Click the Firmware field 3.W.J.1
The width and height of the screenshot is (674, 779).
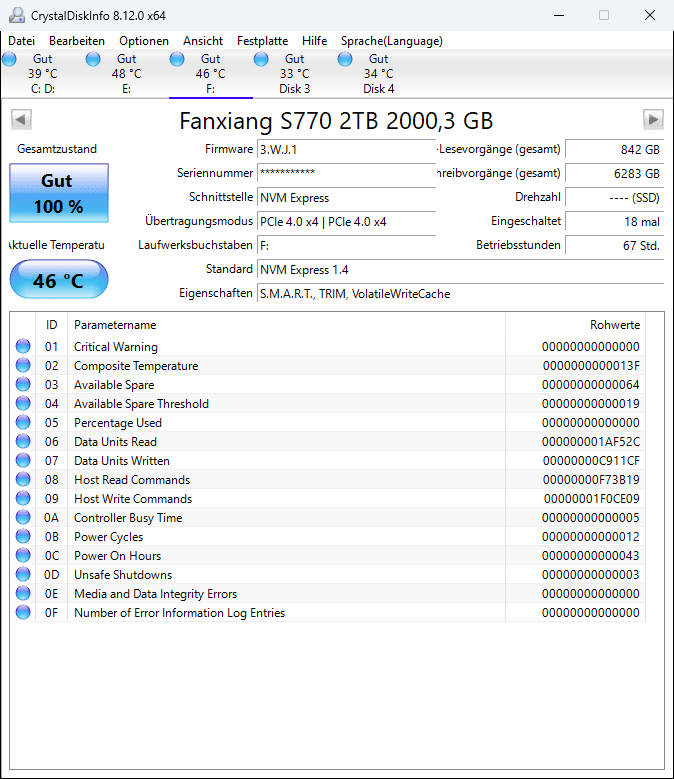point(346,150)
